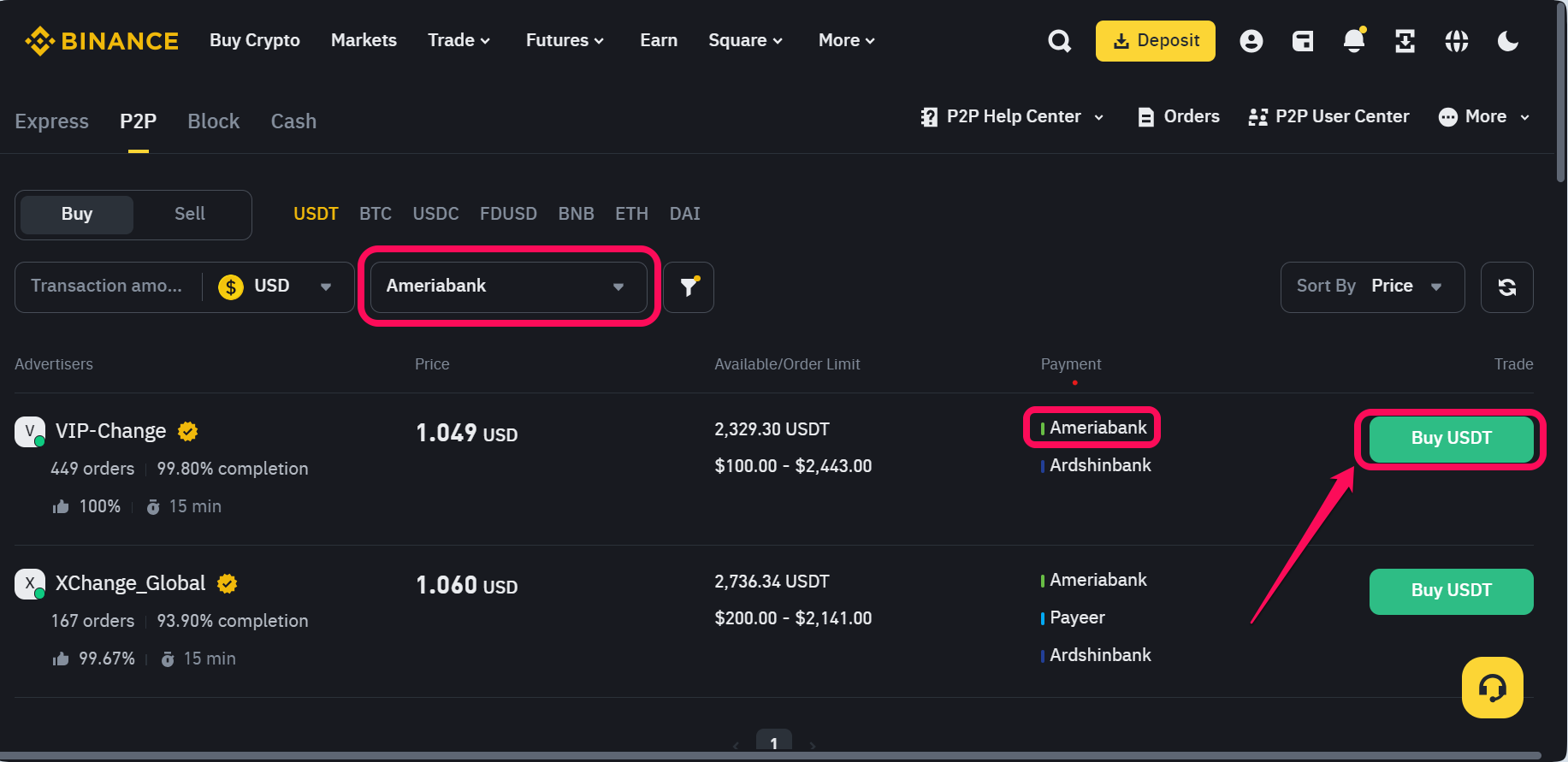The image size is (1568, 762).
Task: Click the 1.049 USD price
Action: [466, 434]
